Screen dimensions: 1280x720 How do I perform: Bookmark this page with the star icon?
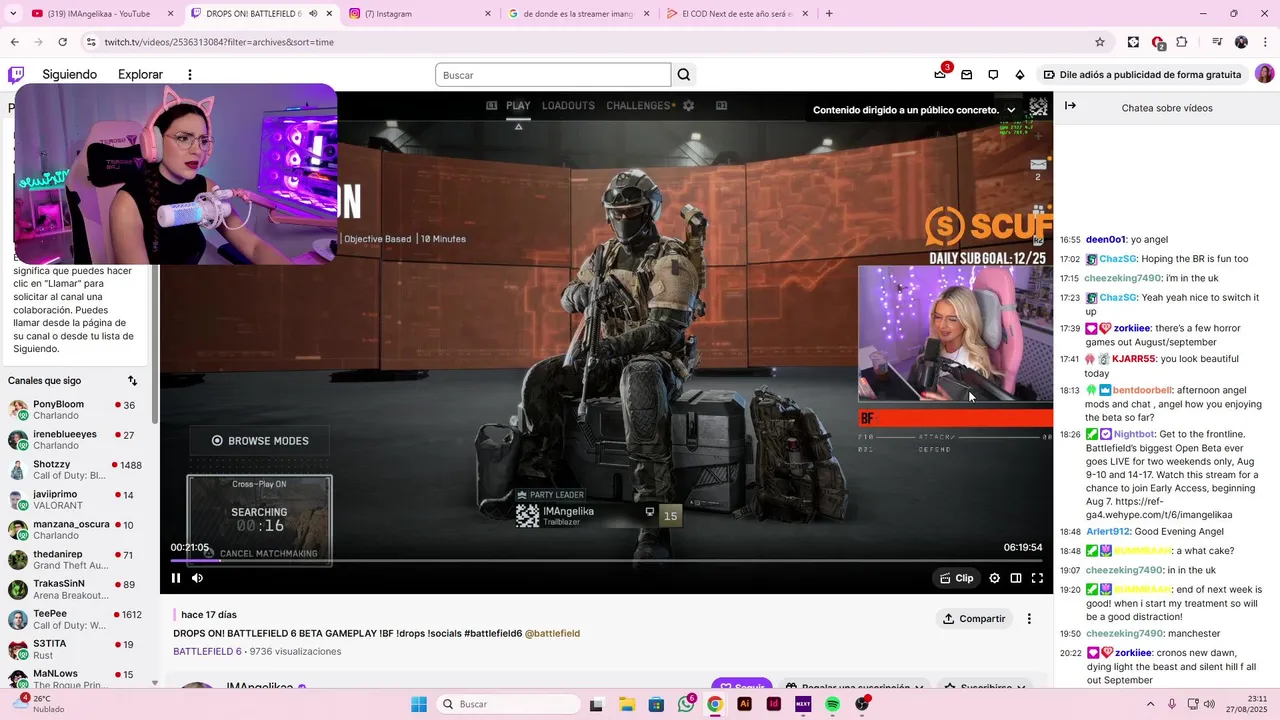[x=1100, y=42]
